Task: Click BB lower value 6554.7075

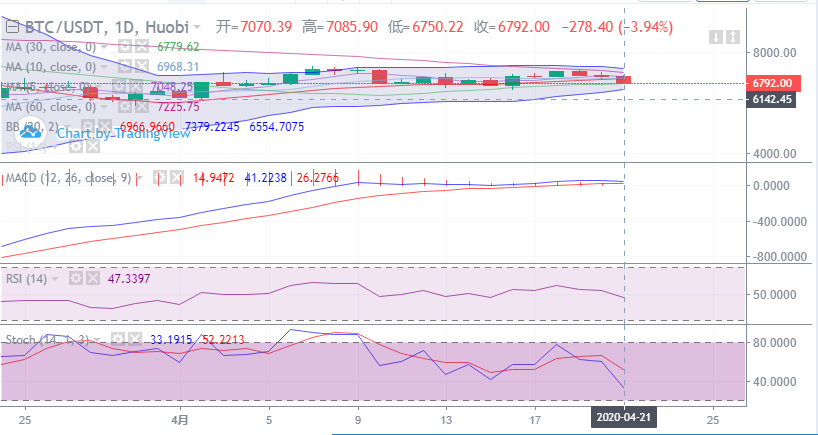Action: click(x=277, y=127)
